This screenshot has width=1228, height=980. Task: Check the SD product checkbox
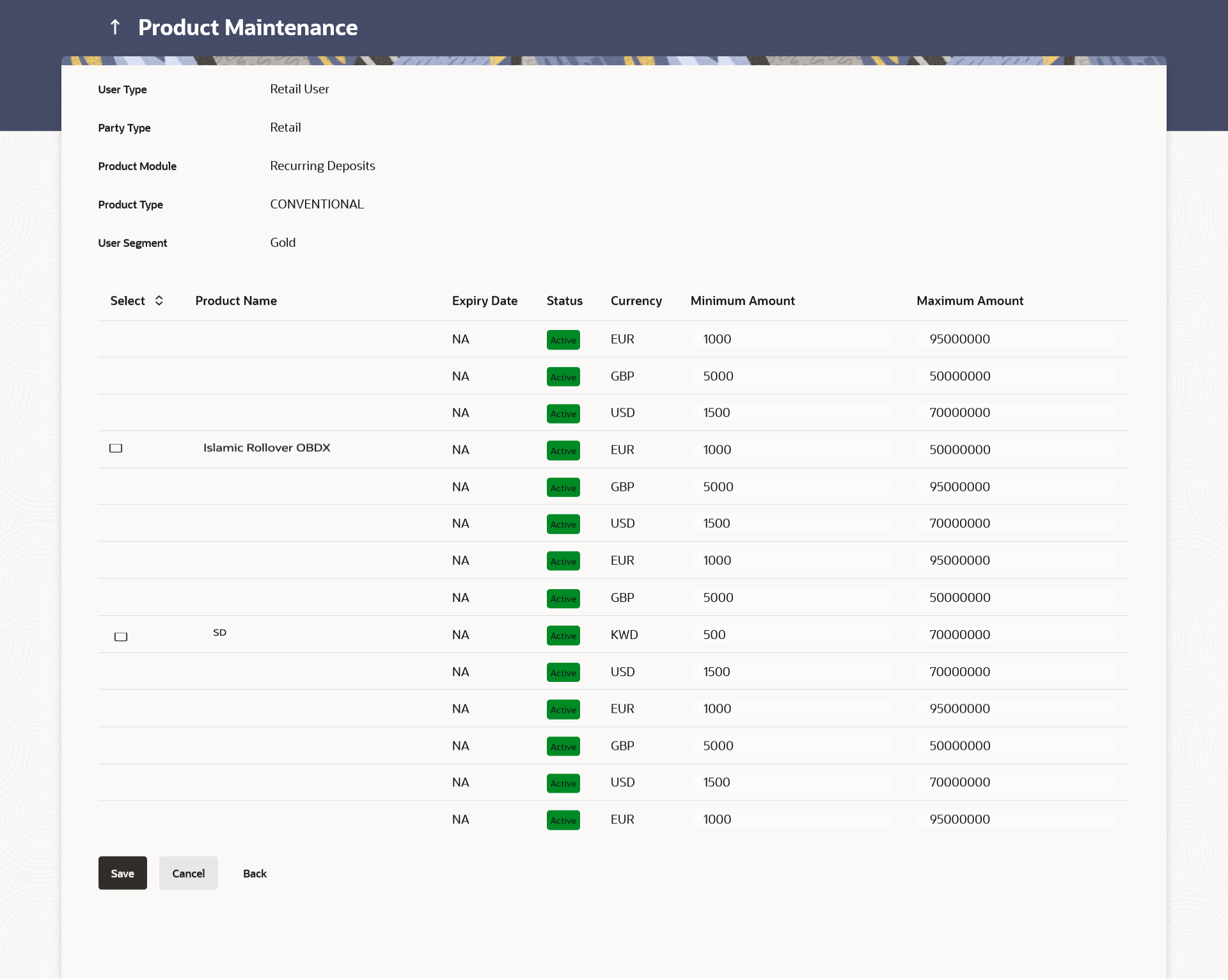[x=121, y=636]
